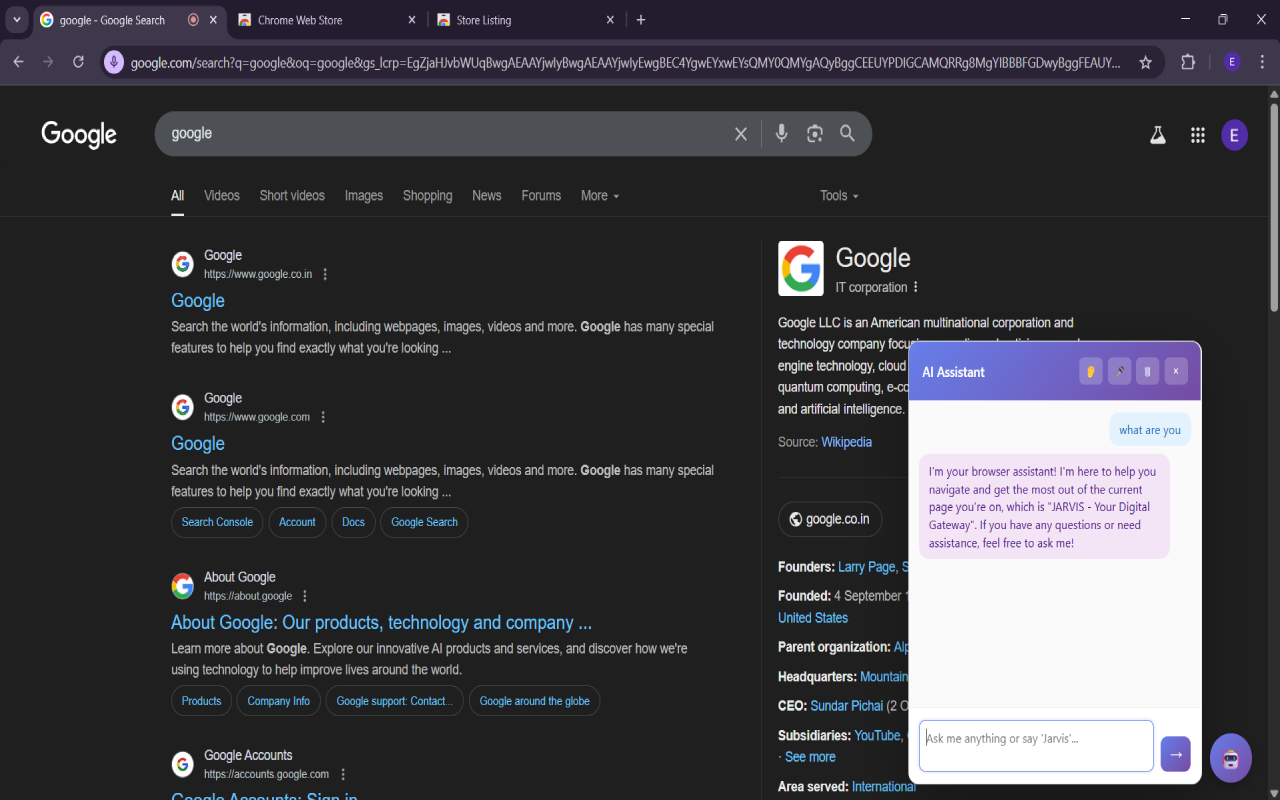
Task: Open Search Labs flask icon
Action: [1158, 135]
